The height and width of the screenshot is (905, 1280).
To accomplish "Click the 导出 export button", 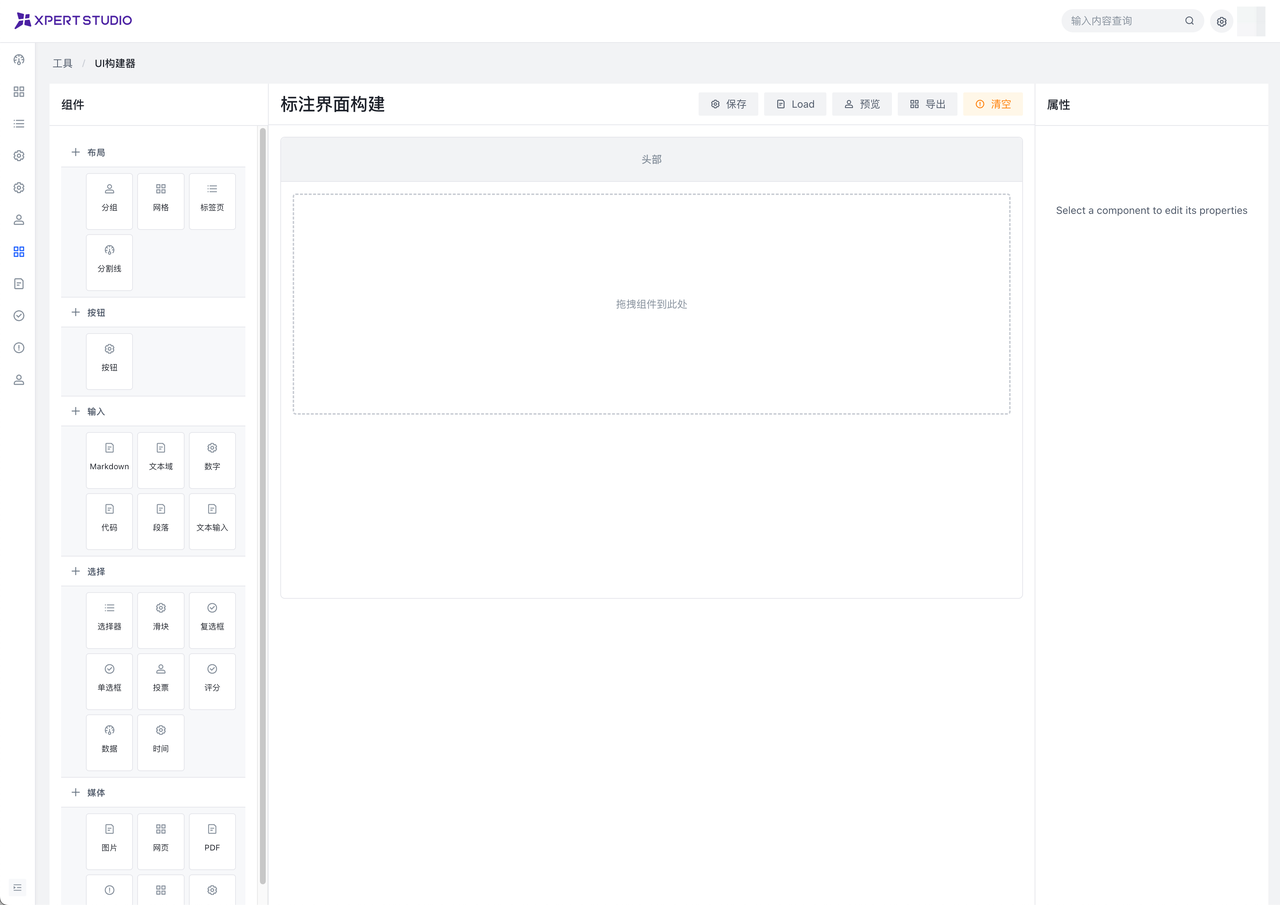I will (x=927, y=104).
